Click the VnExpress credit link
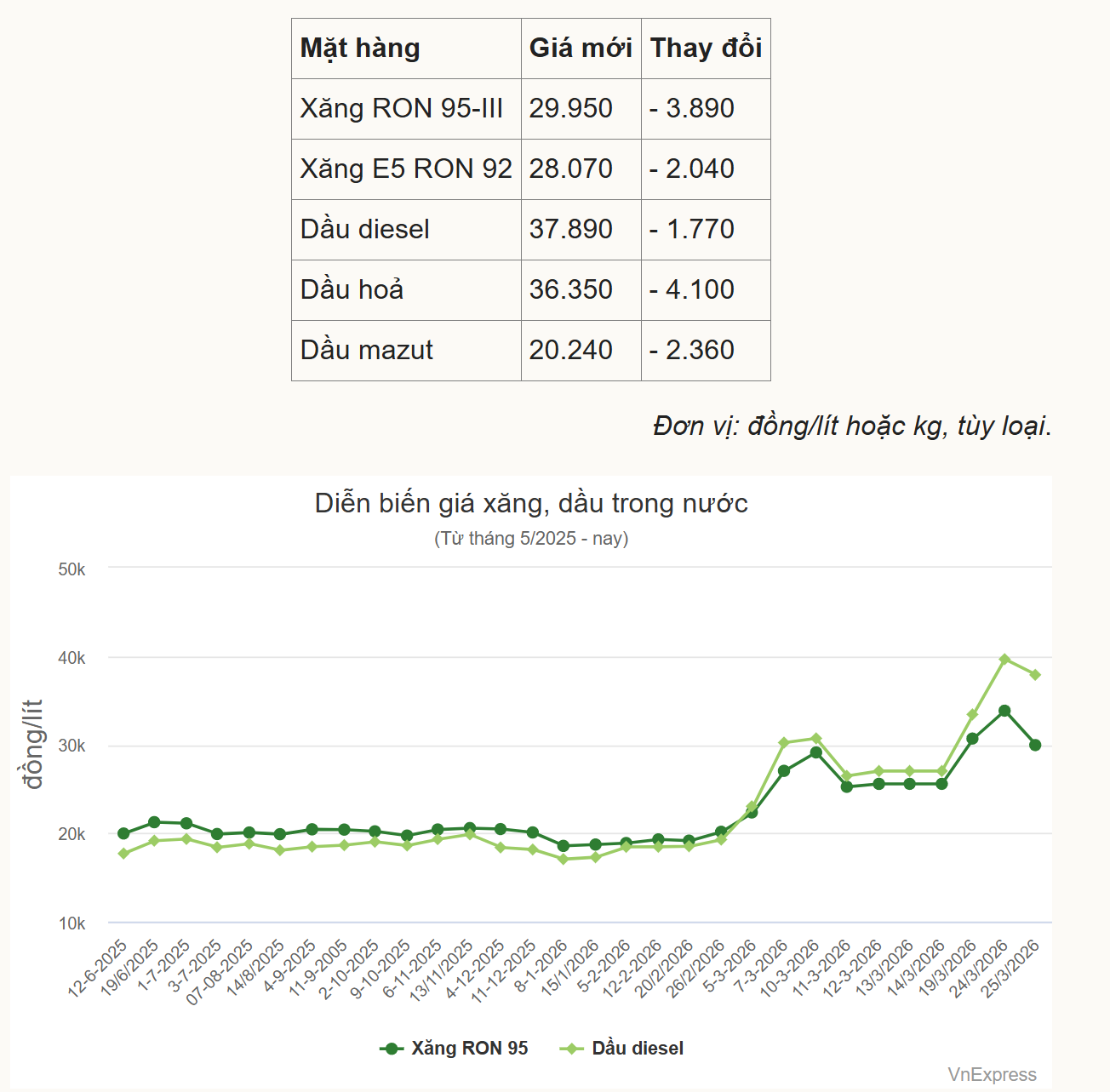Screen dimensions: 1110x1092 click(x=992, y=1075)
